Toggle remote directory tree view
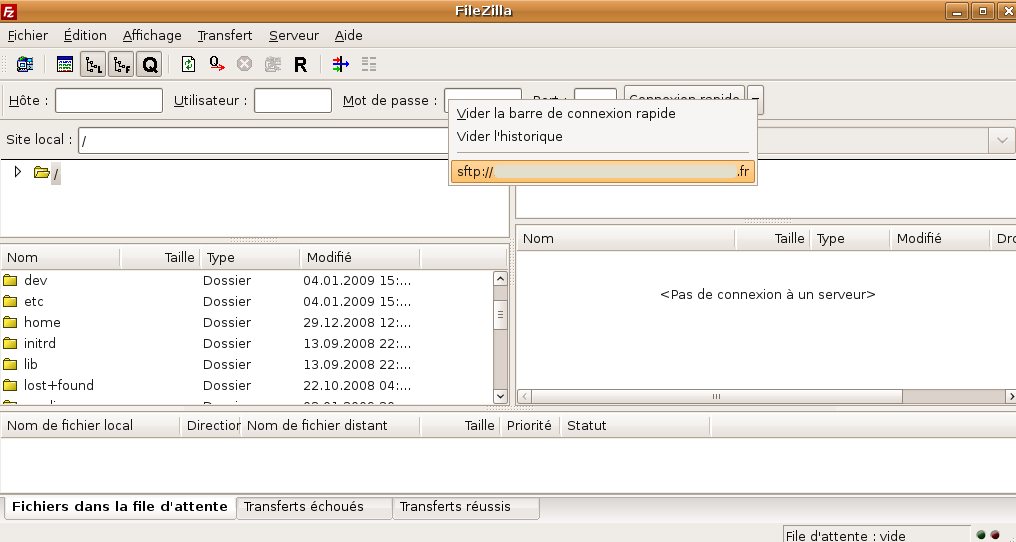This screenshot has height=542, width=1016. [x=121, y=65]
